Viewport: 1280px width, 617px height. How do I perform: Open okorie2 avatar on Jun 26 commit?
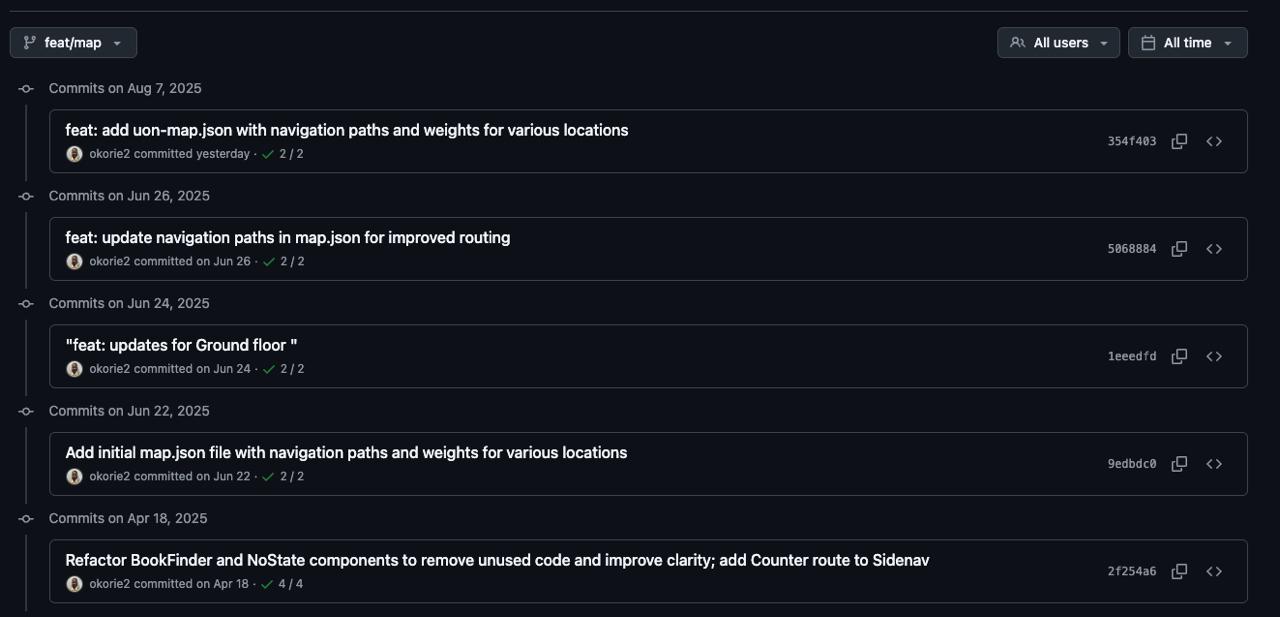coord(74,261)
